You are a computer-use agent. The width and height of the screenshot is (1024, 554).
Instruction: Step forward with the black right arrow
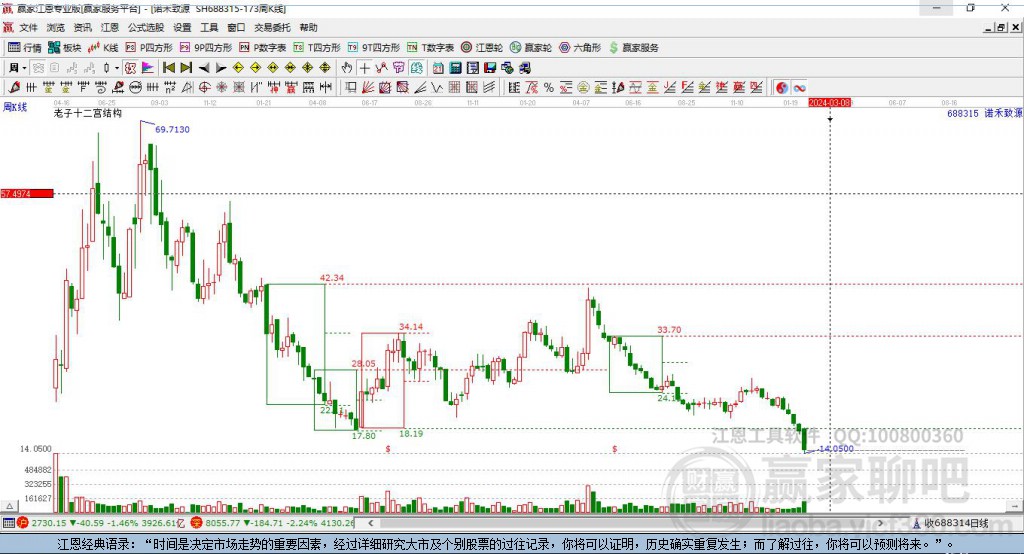coord(221,68)
